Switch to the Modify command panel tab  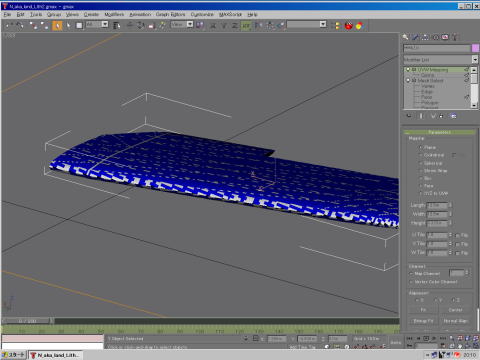(415, 37)
